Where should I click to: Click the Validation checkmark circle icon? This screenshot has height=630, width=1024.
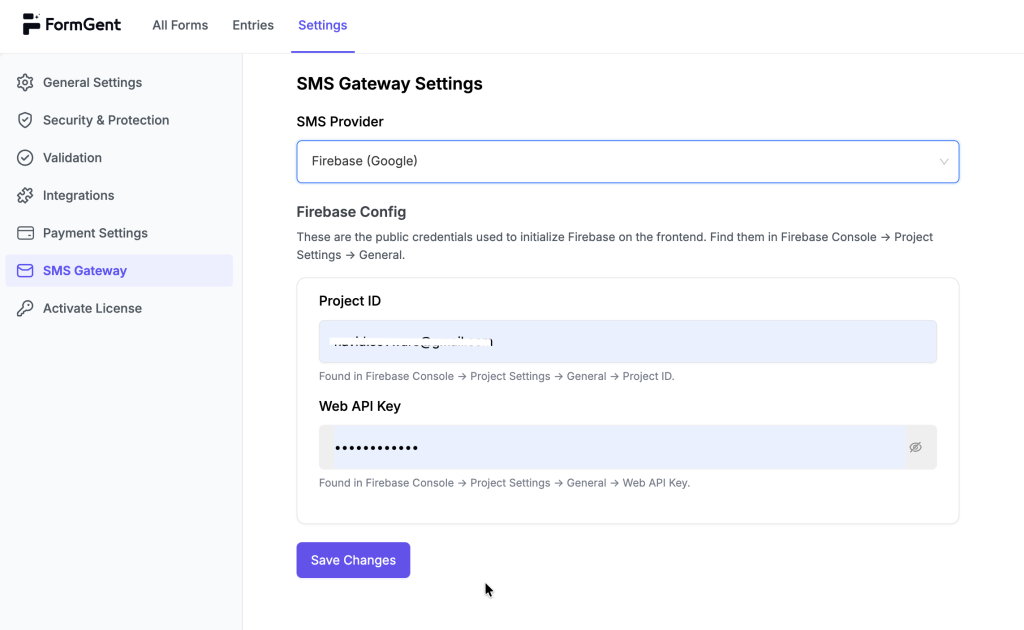(x=25, y=158)
